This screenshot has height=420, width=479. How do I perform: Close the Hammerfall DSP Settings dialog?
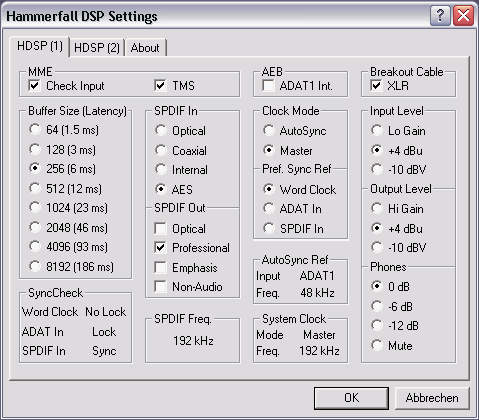[x=463, y=15]
